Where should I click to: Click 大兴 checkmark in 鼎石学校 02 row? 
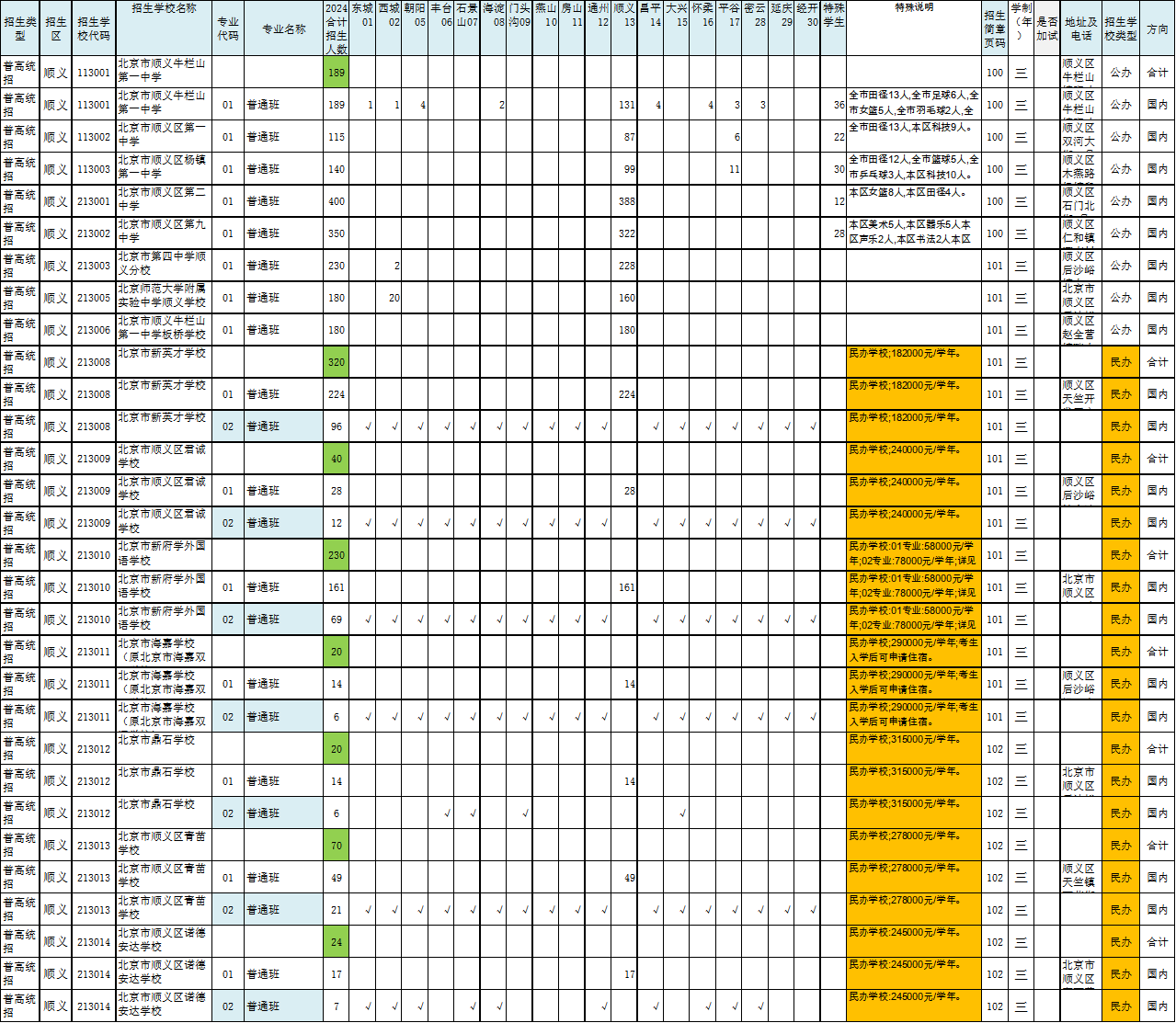[682, 813]
